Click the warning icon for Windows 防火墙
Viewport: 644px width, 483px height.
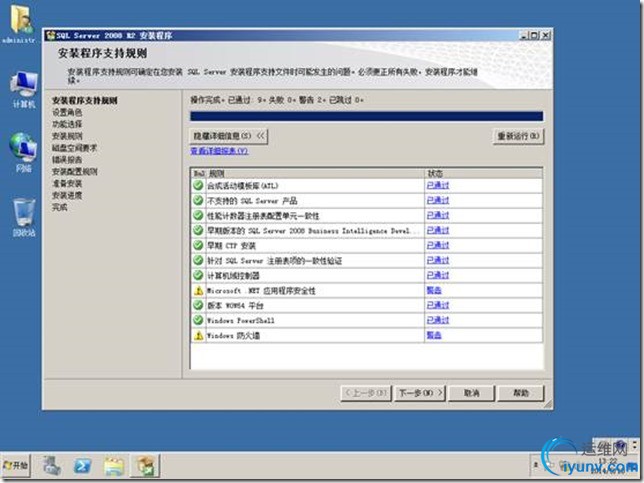pos(198,336)
